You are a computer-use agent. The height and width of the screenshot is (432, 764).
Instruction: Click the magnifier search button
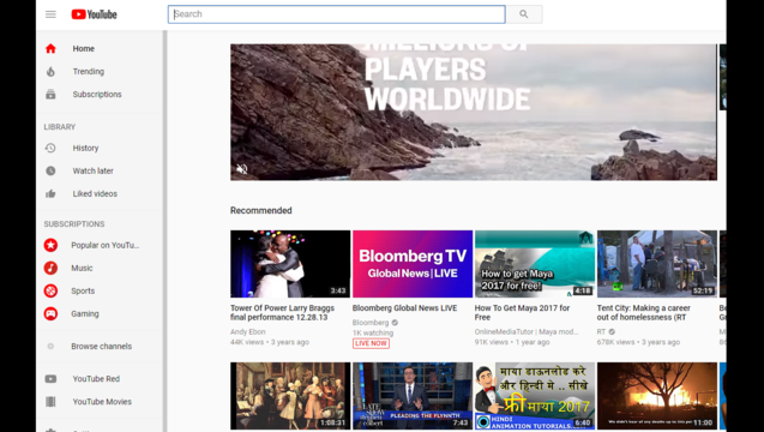click(x=524, y=14)
